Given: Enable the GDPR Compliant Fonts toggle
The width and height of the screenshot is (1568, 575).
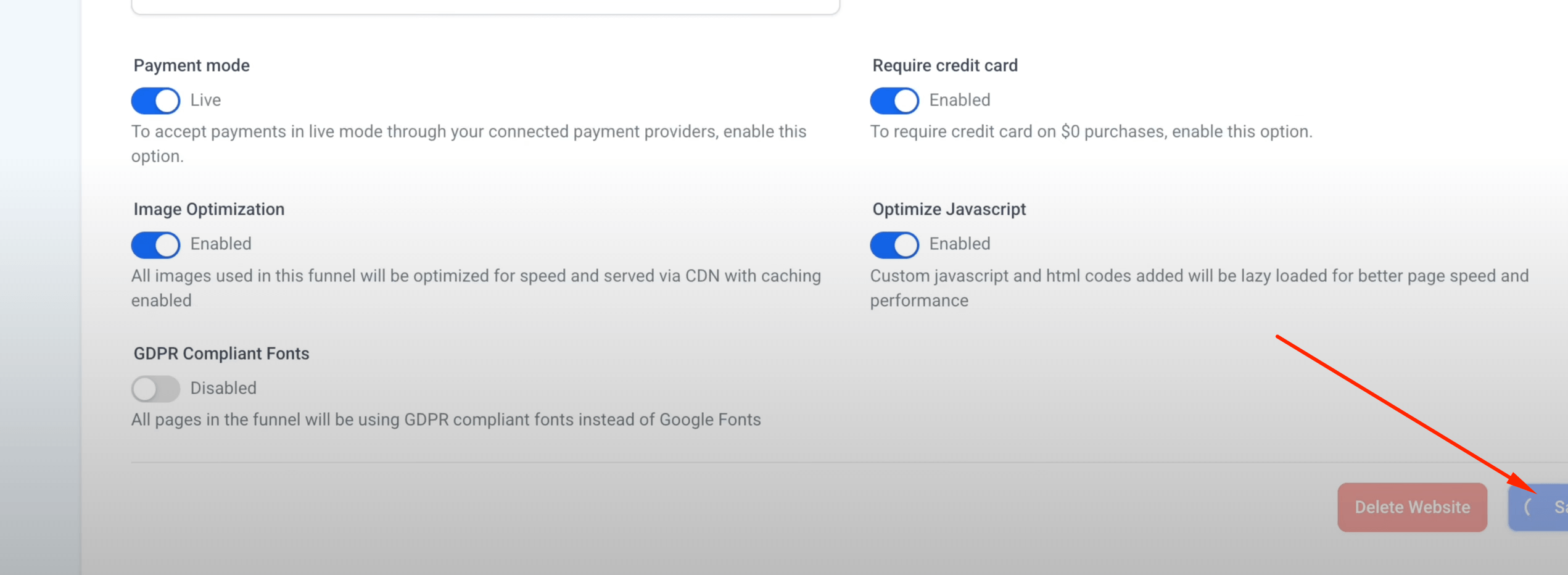Looking at the screenshot, I should click(155, 389).
